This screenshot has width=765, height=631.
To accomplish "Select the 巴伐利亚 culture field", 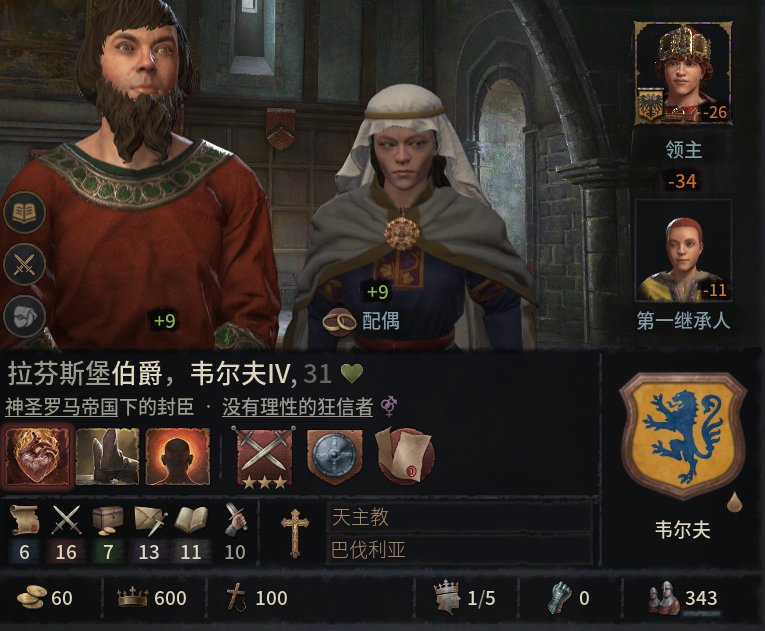I will pos(460,550).
